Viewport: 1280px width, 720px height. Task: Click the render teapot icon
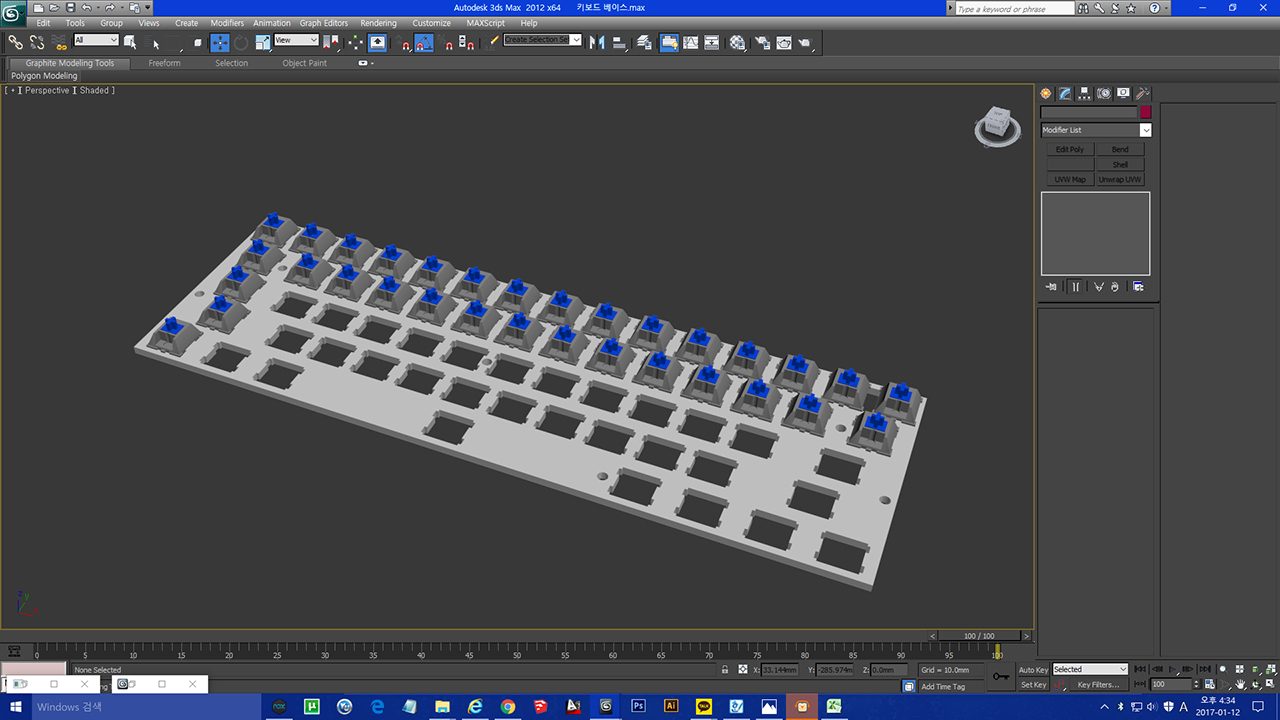pos(806,42)
